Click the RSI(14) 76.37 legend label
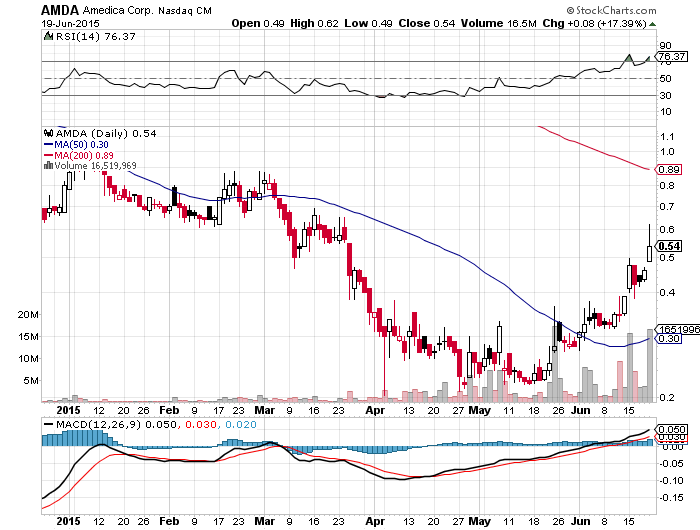Viewport: 700px width, 530px height. (96, 37)
